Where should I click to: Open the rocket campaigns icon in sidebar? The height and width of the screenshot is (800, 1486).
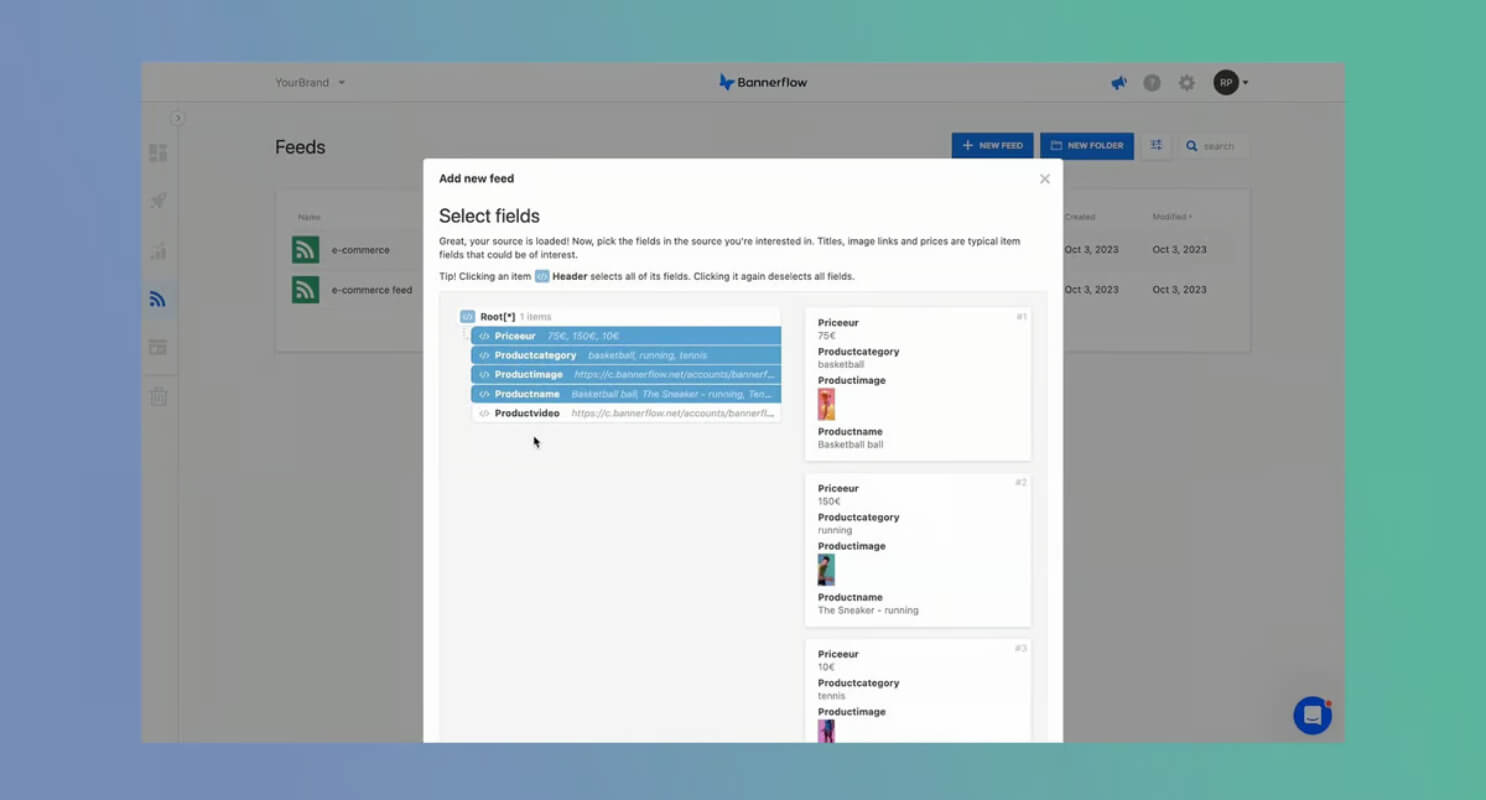(x=158, y=201)
